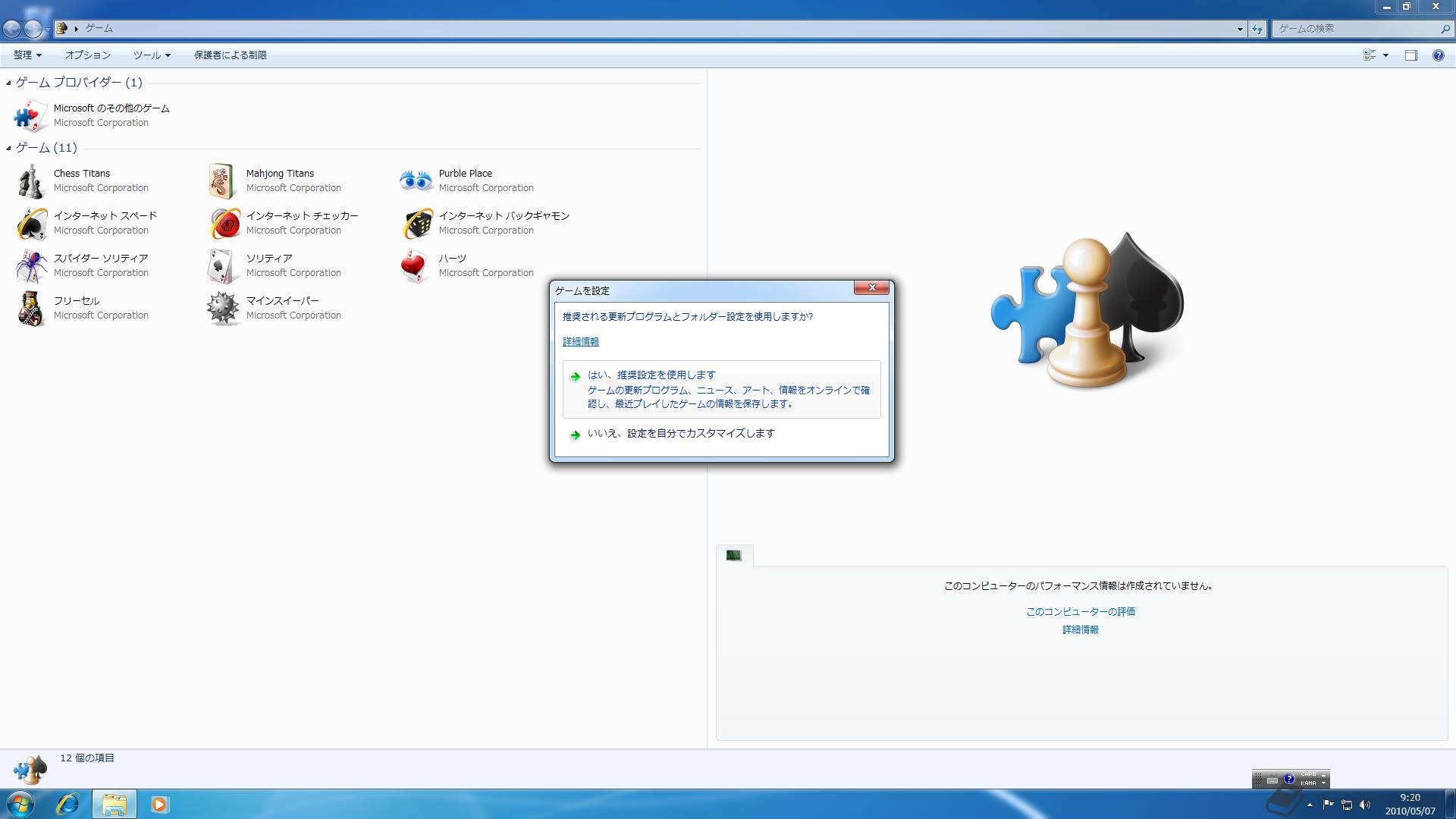1456x819 pixels.
Task: Open Action Center flag tray icon
Action: (1328, 805)
